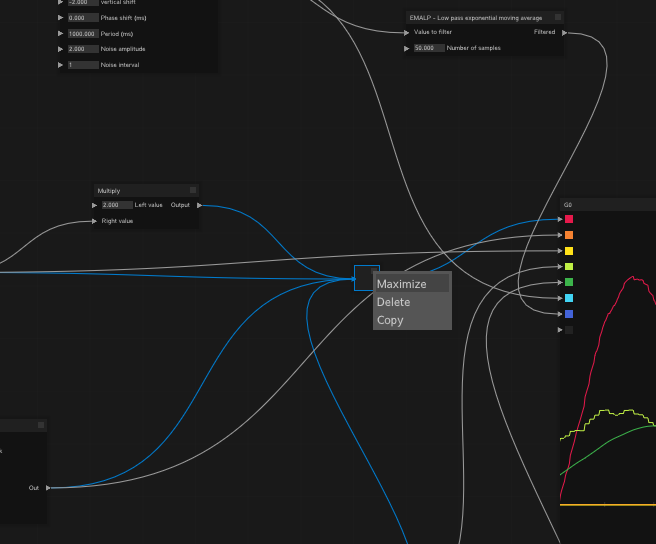The height and width of the screenshot is (544, 656).
Task: Click the Noise interval input pin
Action: click(60, 65)
